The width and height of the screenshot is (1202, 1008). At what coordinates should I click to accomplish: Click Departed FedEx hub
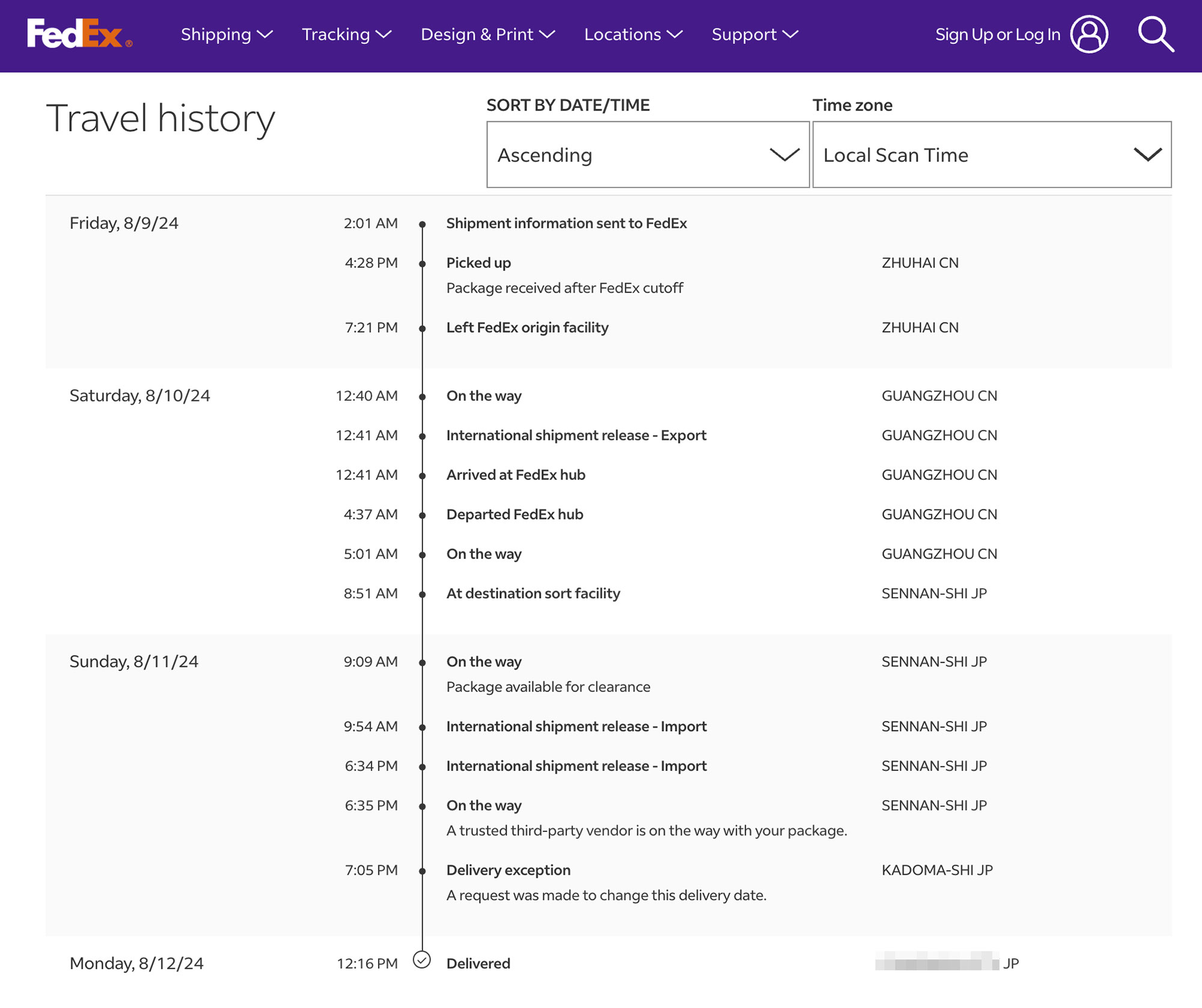514,514
